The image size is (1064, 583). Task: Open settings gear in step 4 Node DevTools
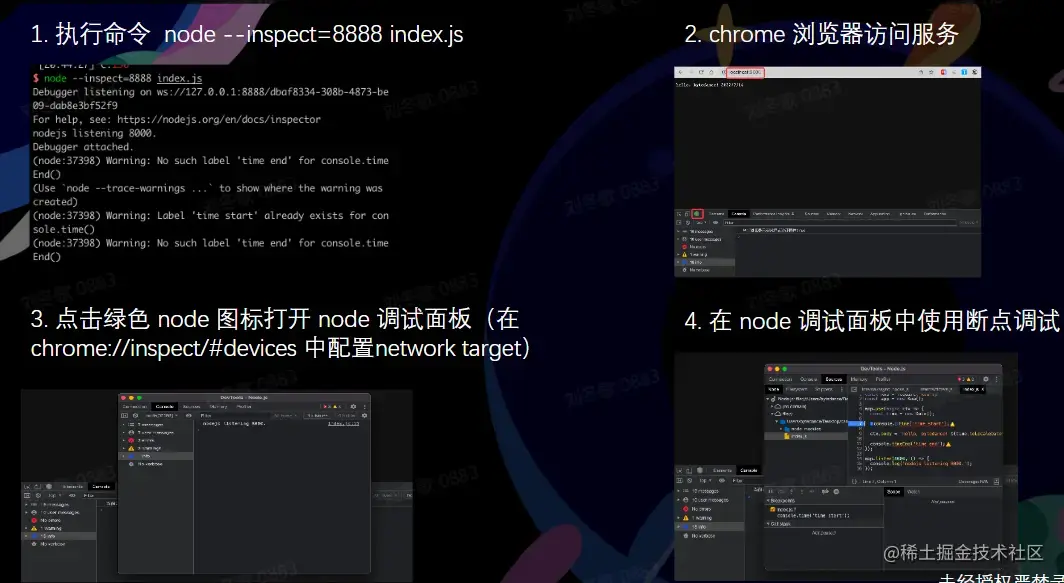click(x=986, y=379)
